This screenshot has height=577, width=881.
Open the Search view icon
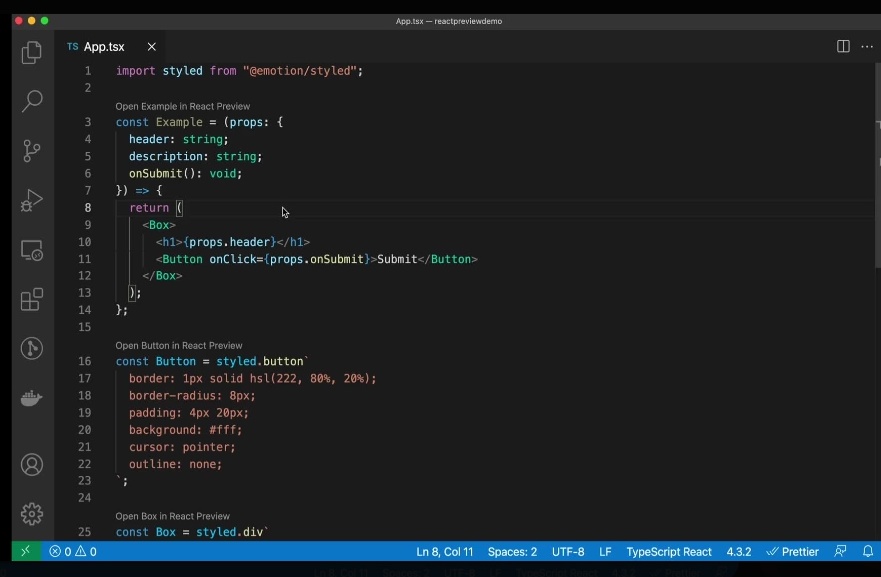[32, 101]
